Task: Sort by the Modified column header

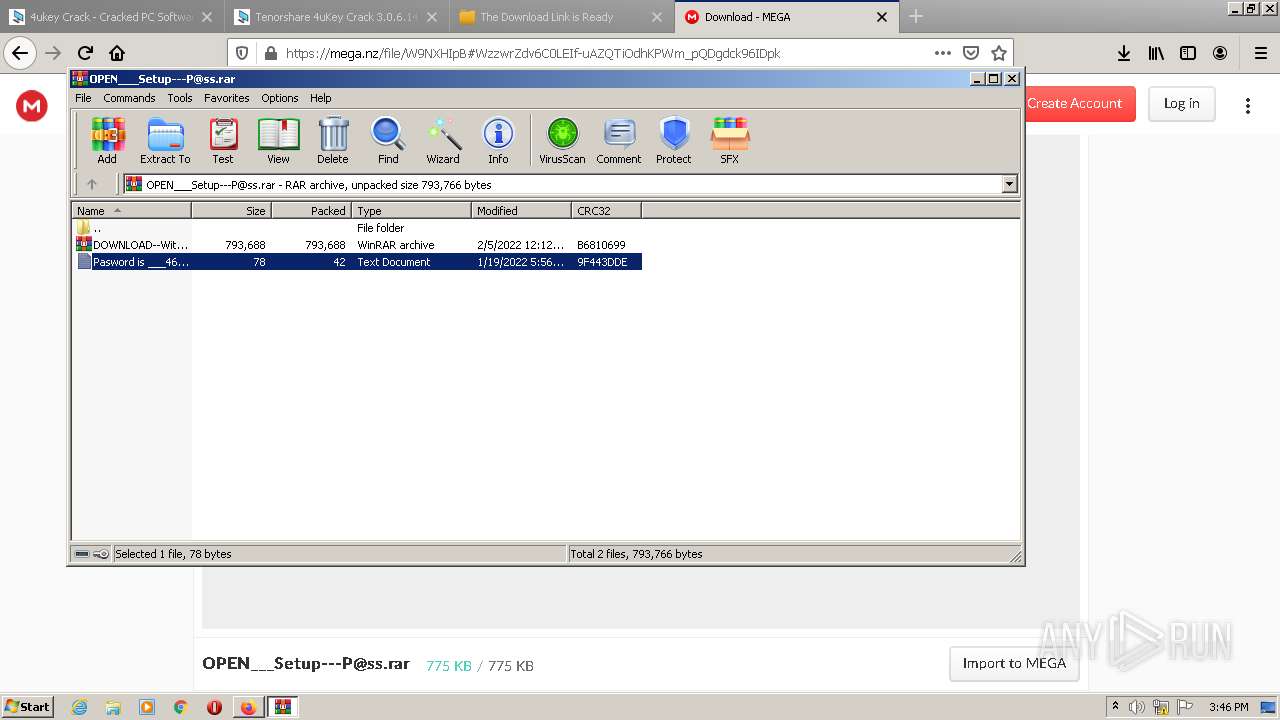Action: pos(522,211)
